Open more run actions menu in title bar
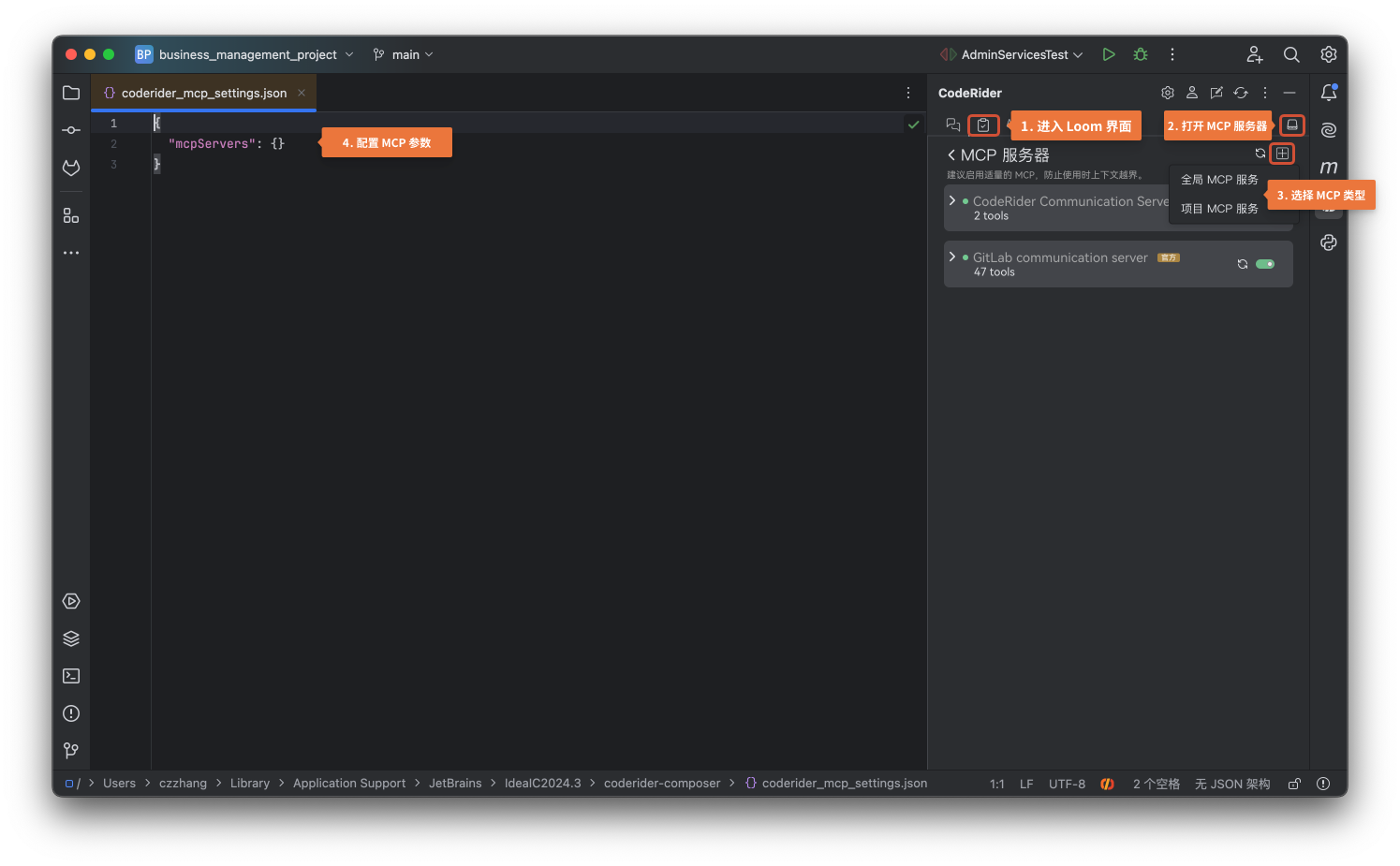 tap(1172, 54)
